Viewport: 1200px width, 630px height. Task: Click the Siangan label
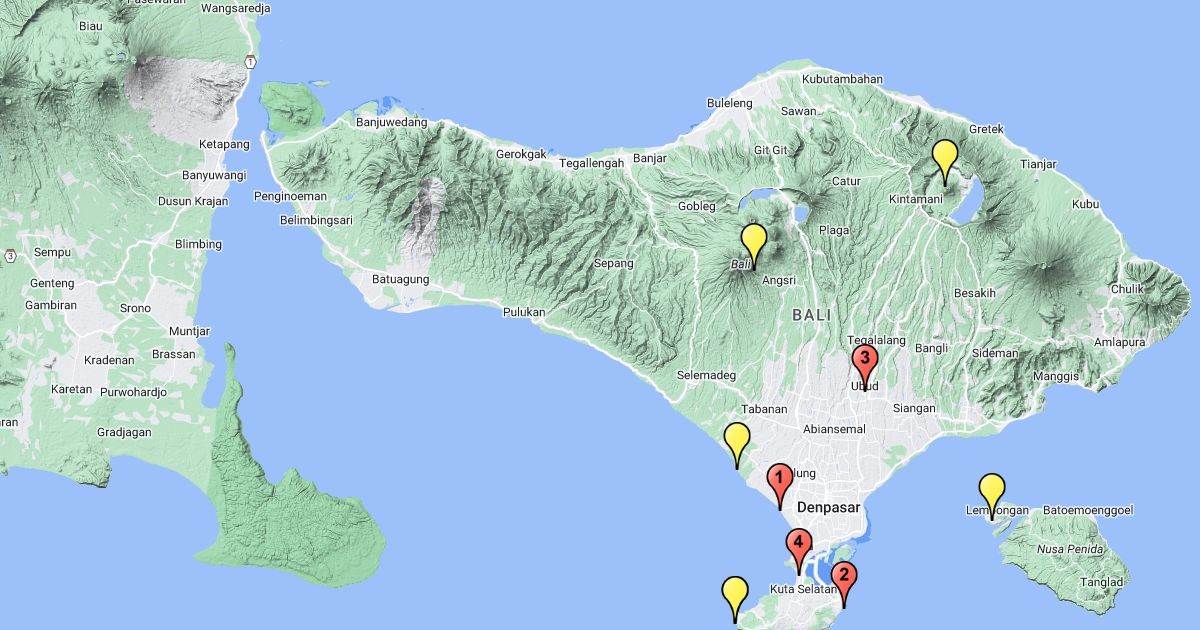tap(915, 408)
